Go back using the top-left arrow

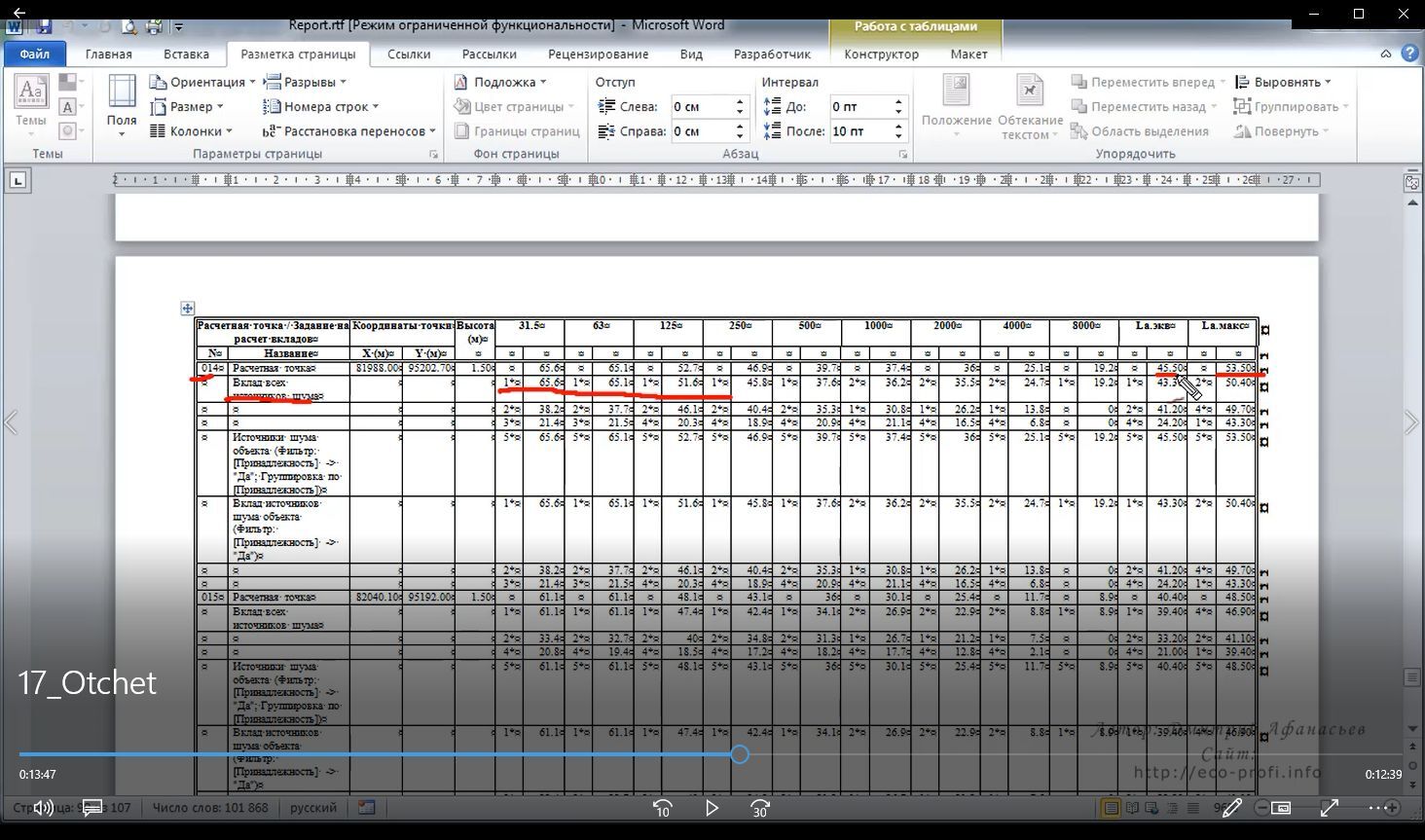[x=19, y=14]
